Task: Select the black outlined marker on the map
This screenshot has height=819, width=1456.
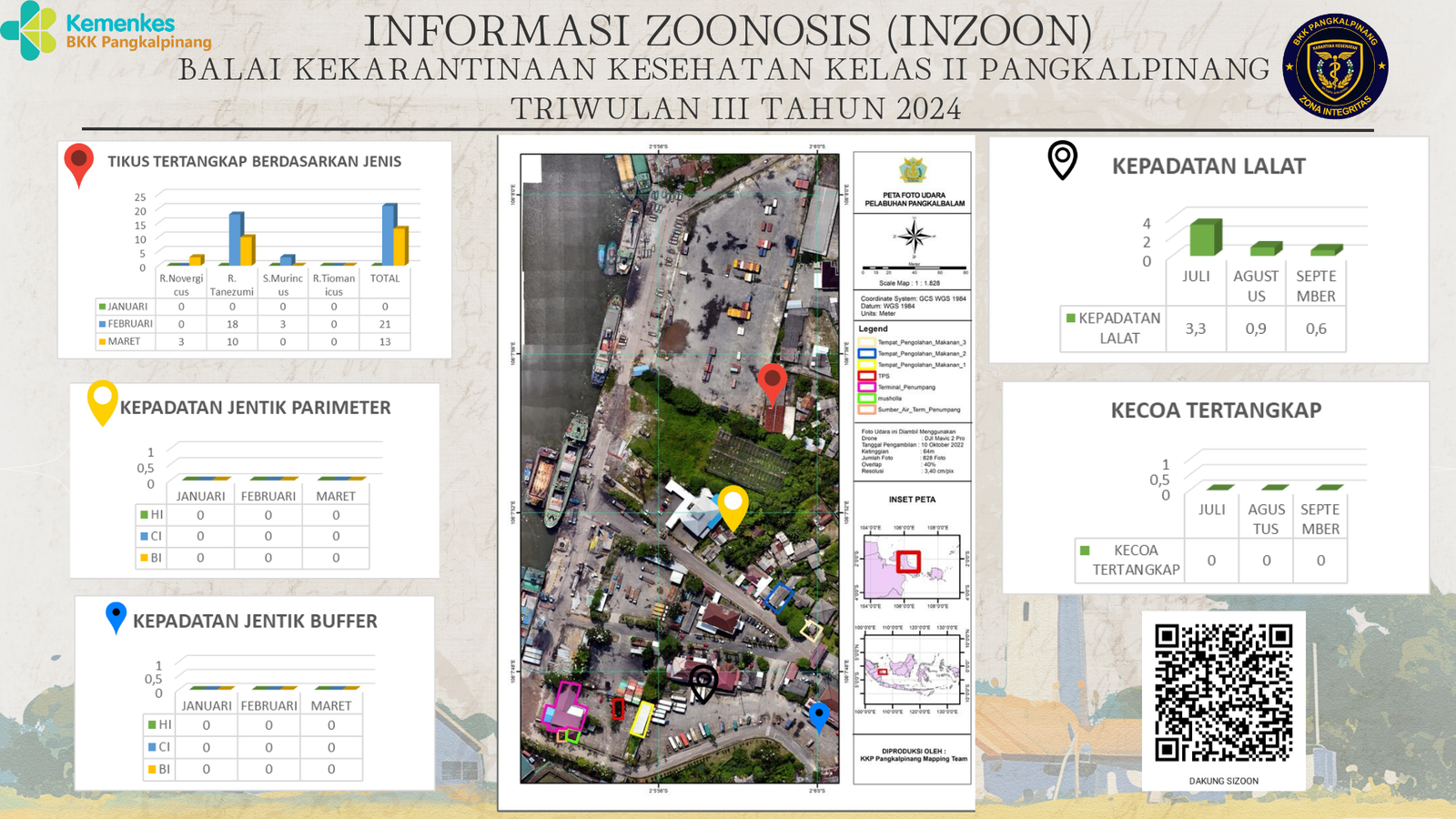Action: coord(703,682)
